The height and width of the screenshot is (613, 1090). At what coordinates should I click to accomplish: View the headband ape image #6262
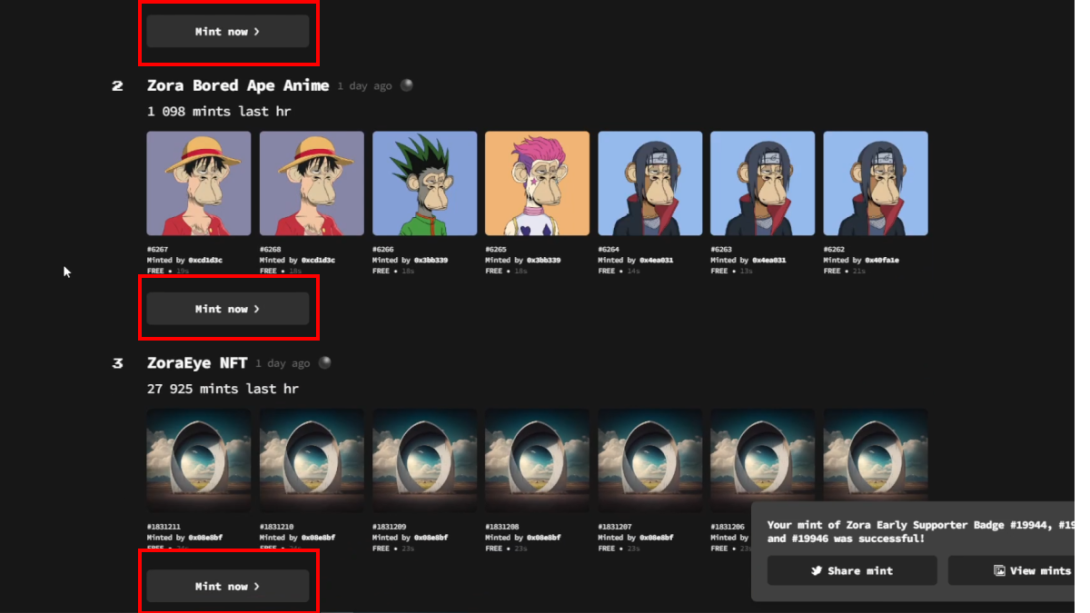point(875,183)
